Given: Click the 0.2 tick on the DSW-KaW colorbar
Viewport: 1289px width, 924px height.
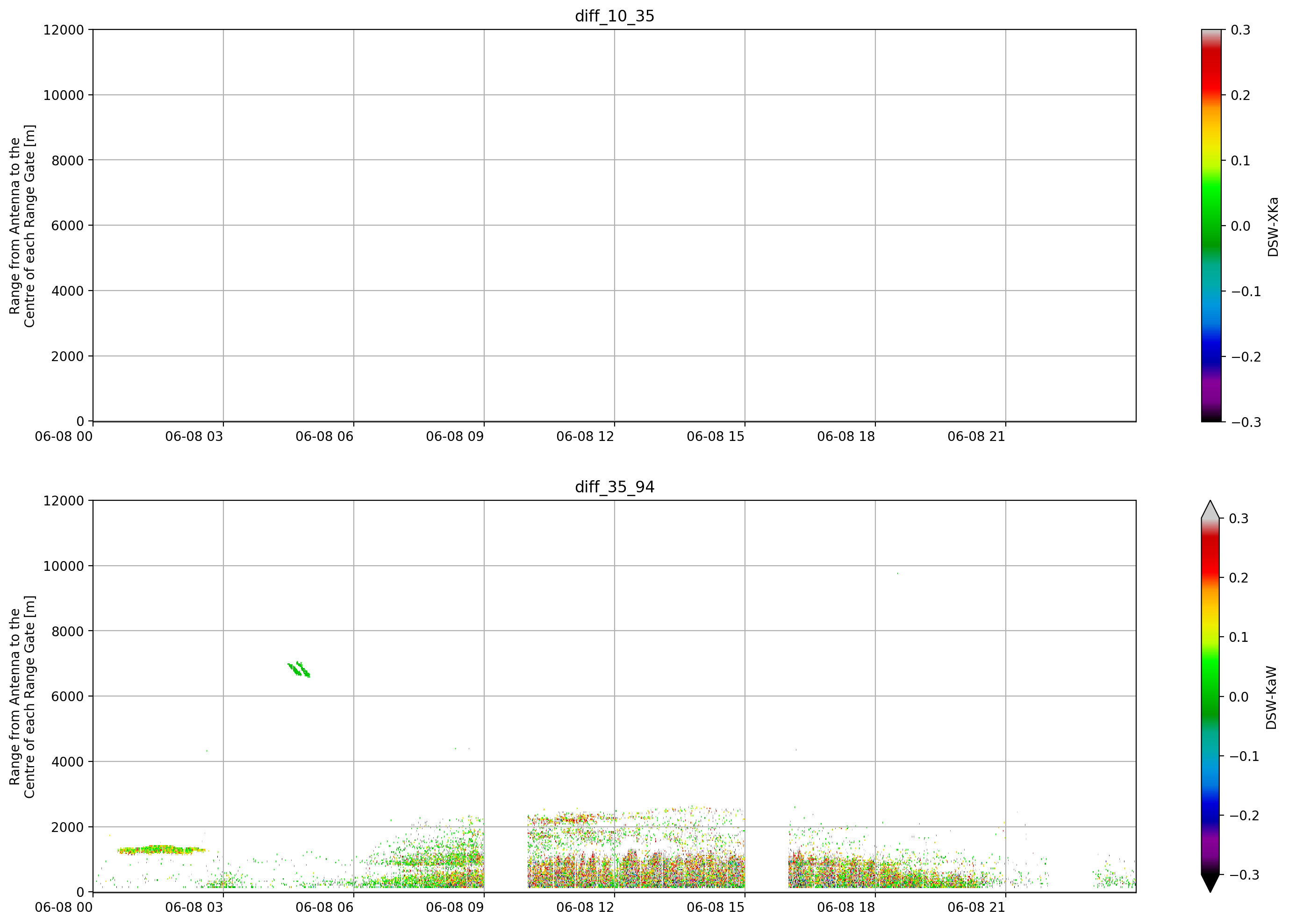Looking at the screenshot, I should 1239,577.
